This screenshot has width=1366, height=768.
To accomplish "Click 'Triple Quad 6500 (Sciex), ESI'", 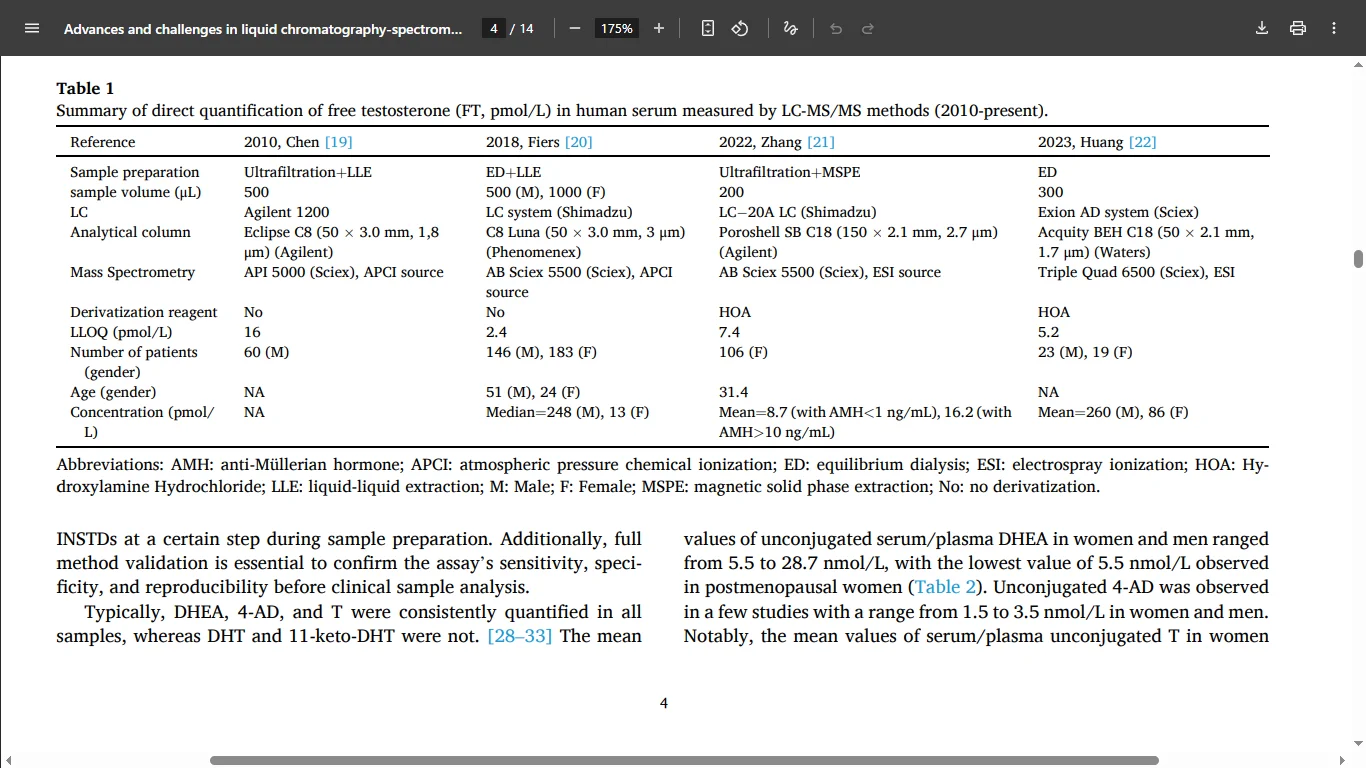I will point(1136,272).
